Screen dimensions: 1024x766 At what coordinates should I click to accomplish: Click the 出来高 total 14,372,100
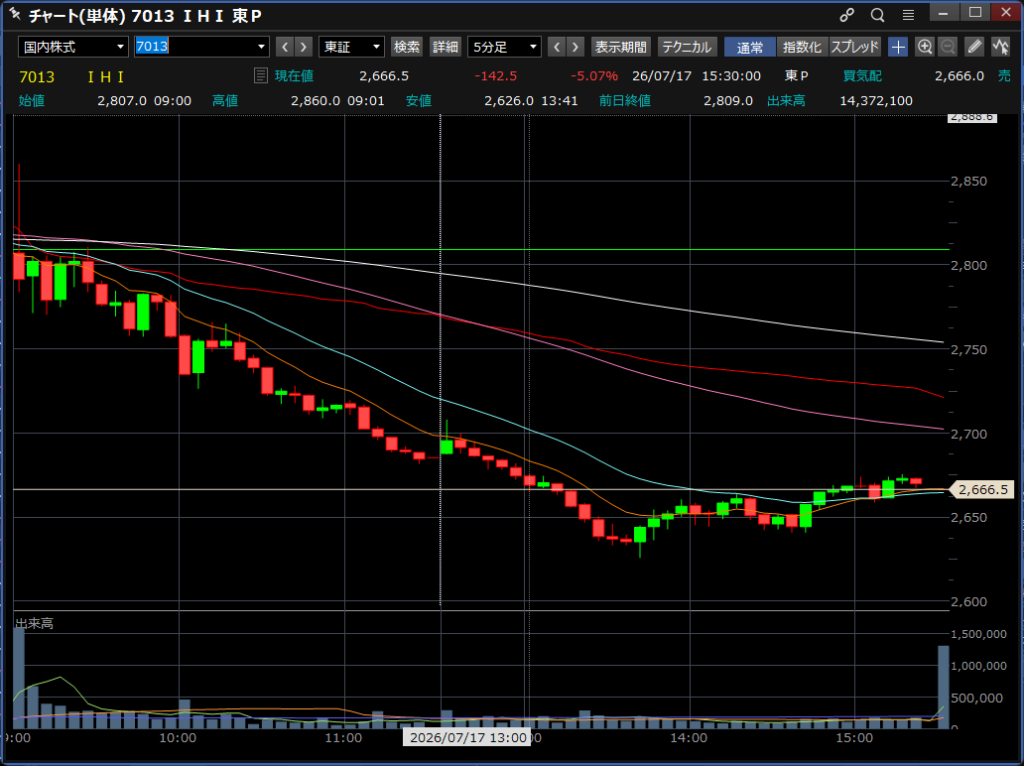click(876, 101)
